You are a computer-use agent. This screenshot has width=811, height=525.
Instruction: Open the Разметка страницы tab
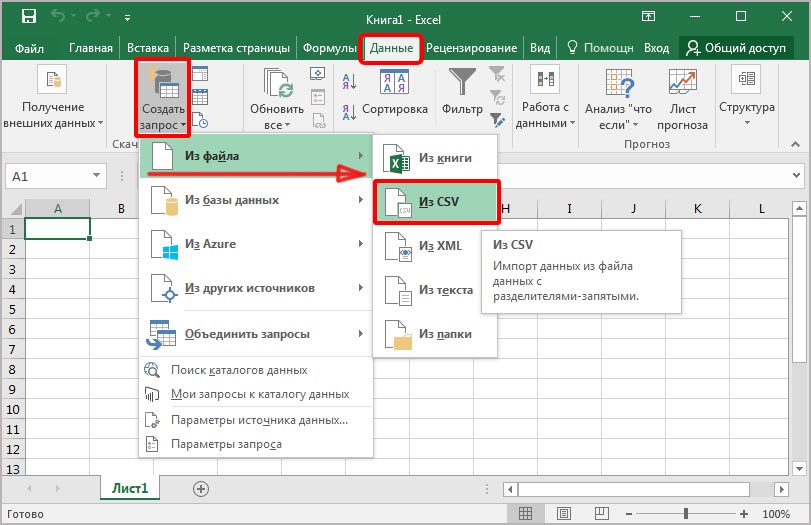pyautogui.click(x=236, y=48)
